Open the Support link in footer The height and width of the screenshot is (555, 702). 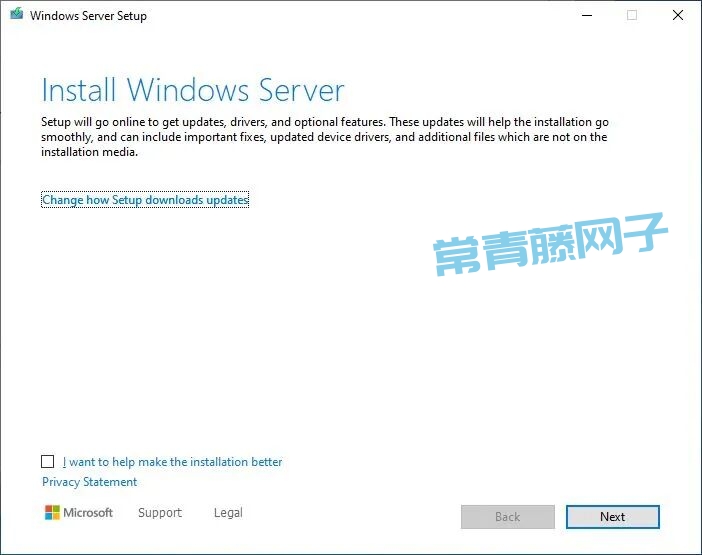(x=160, y=513)
